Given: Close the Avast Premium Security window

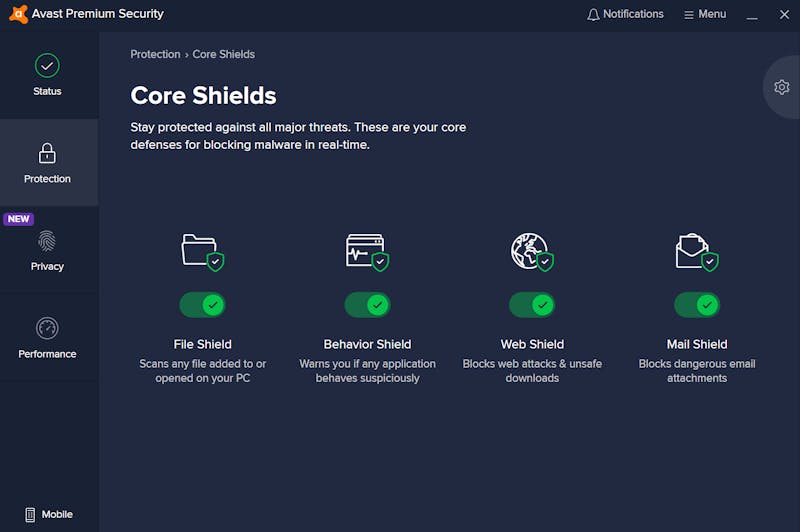Looking at the screenshot, I should click(x=784, y=15).
